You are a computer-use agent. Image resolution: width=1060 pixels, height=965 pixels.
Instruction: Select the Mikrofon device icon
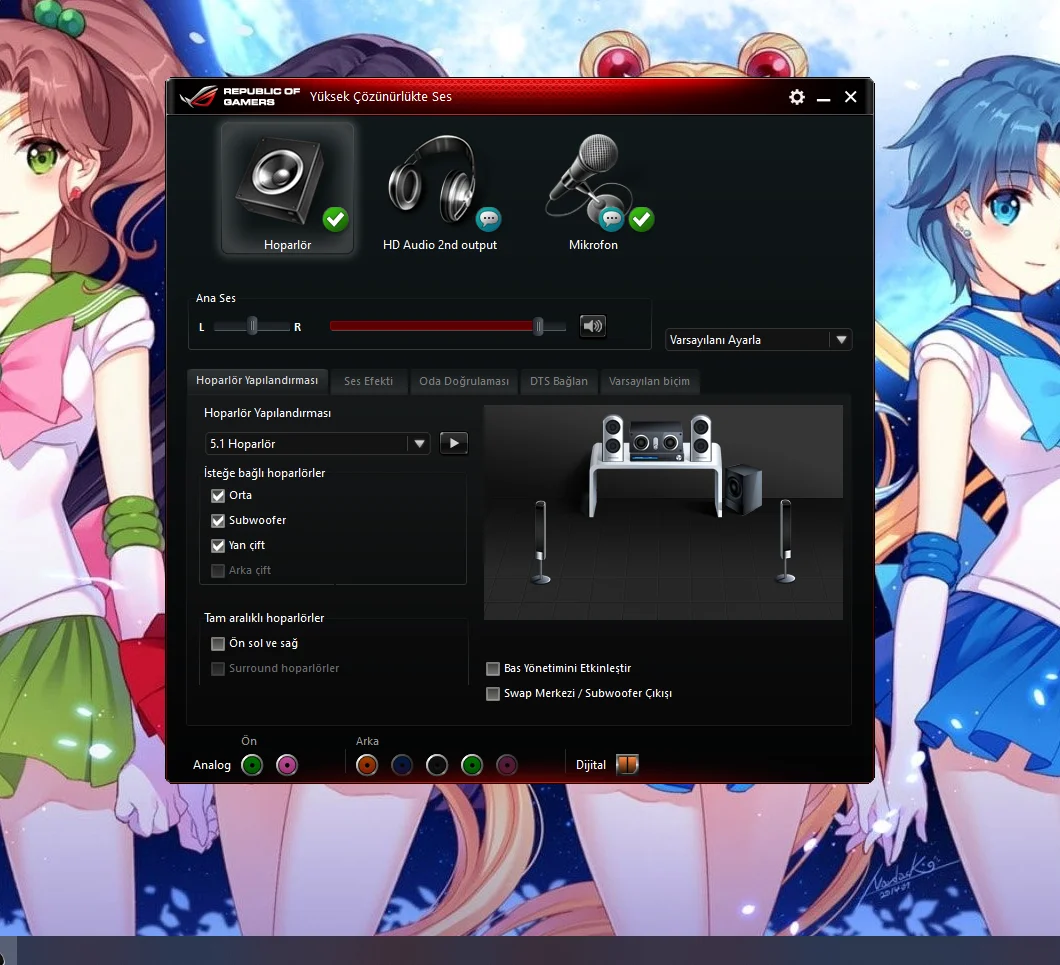pos(595,187)
